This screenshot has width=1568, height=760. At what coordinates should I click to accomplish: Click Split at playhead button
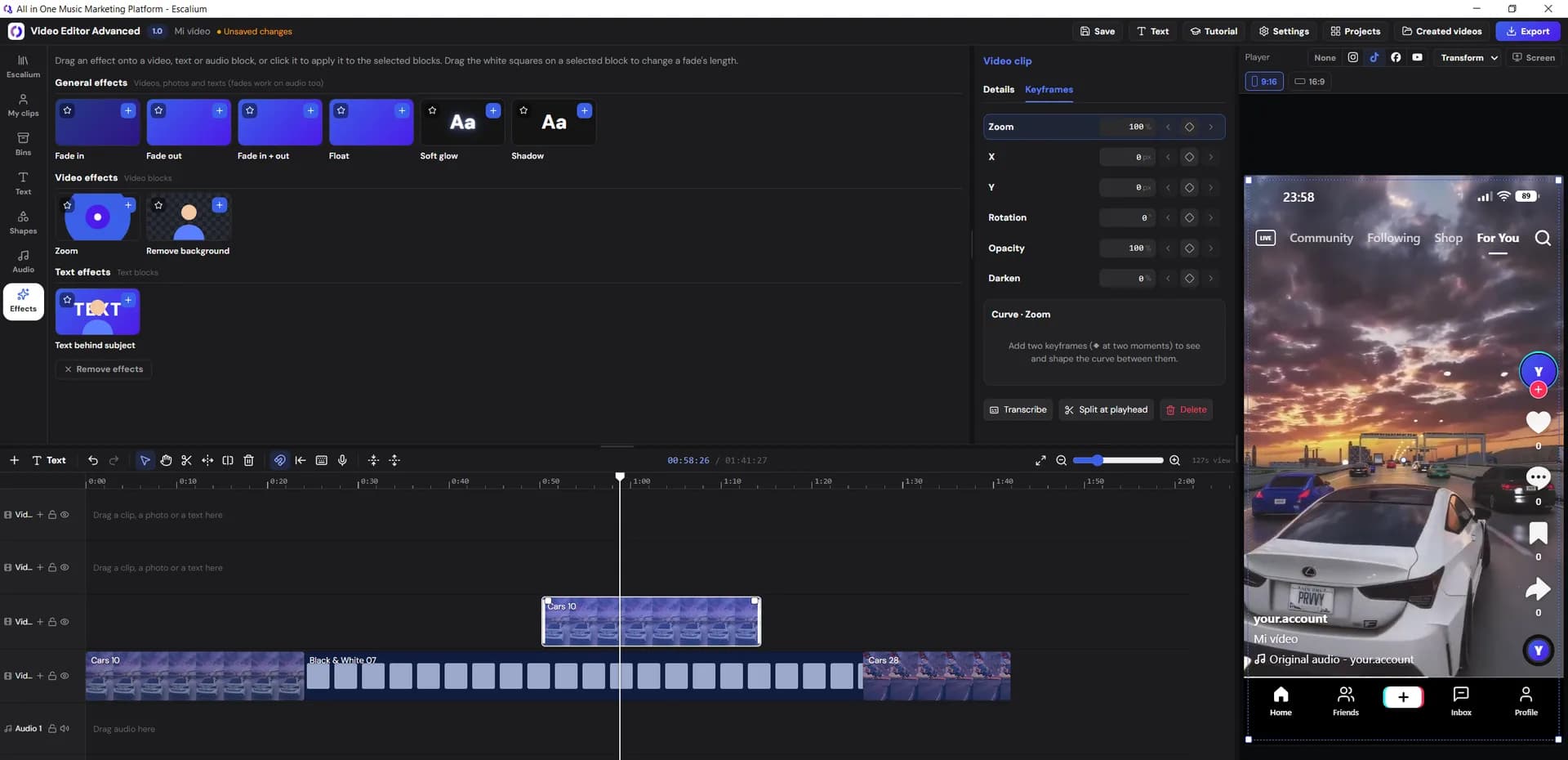click(1106, 409)
